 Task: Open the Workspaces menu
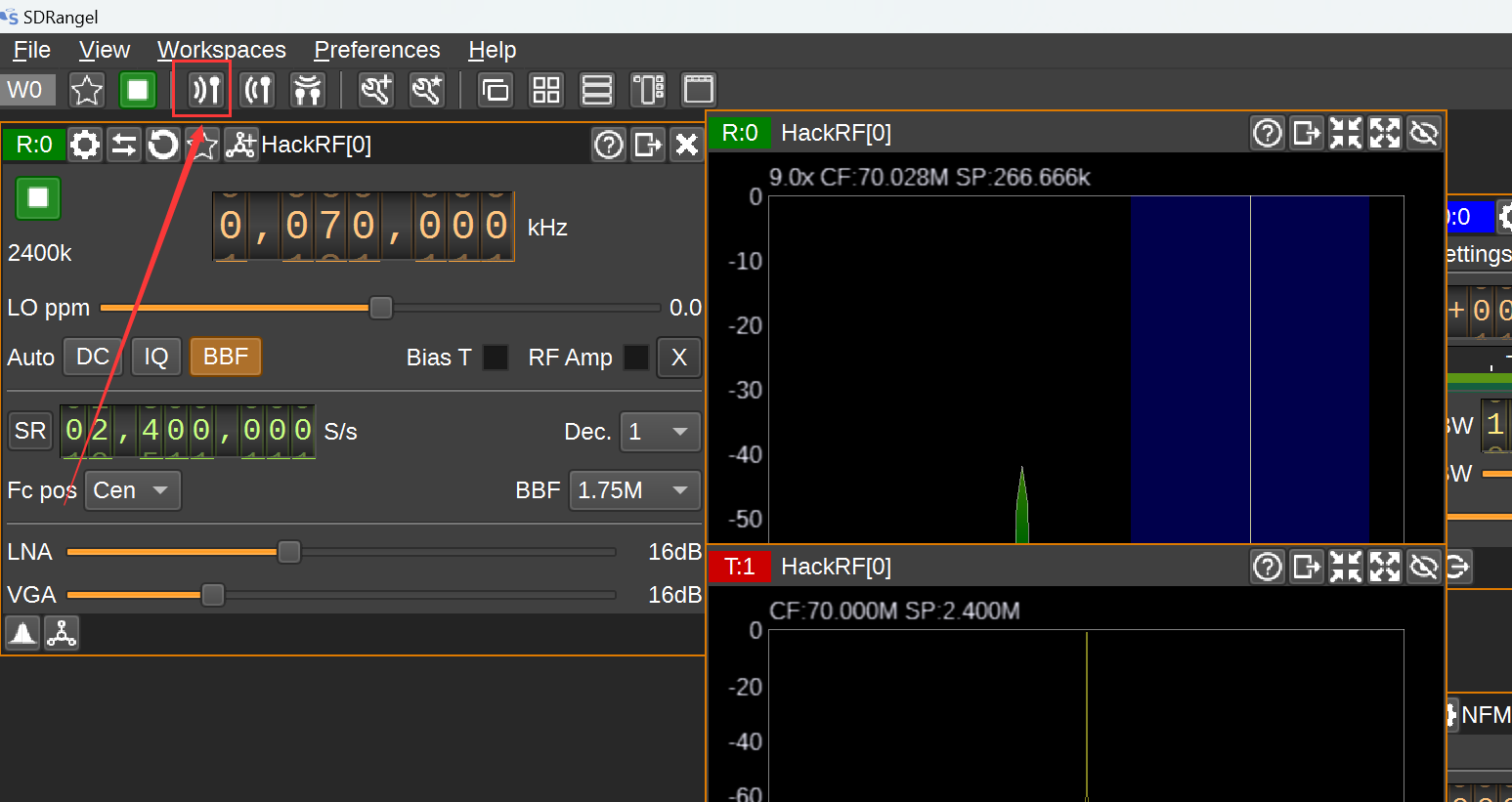[x=221, y=50]
